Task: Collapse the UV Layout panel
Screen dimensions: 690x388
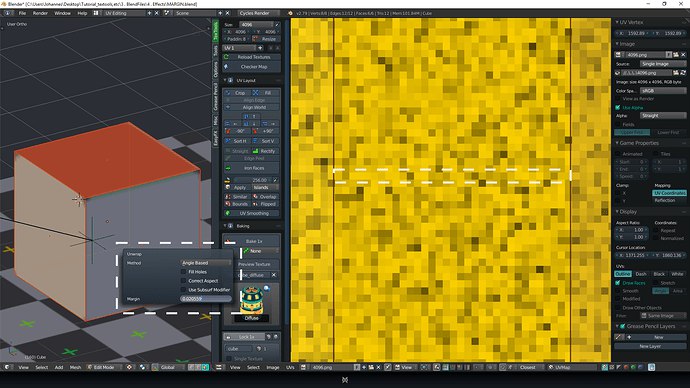Action: click(x=225, y=81)
